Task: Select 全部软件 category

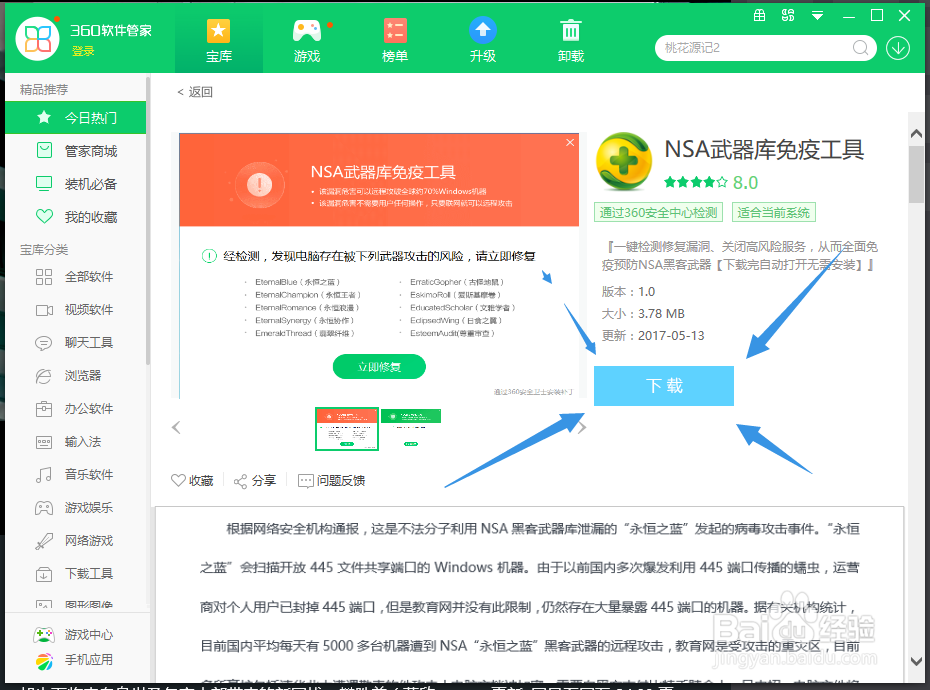Action: (x=75, y=276)
